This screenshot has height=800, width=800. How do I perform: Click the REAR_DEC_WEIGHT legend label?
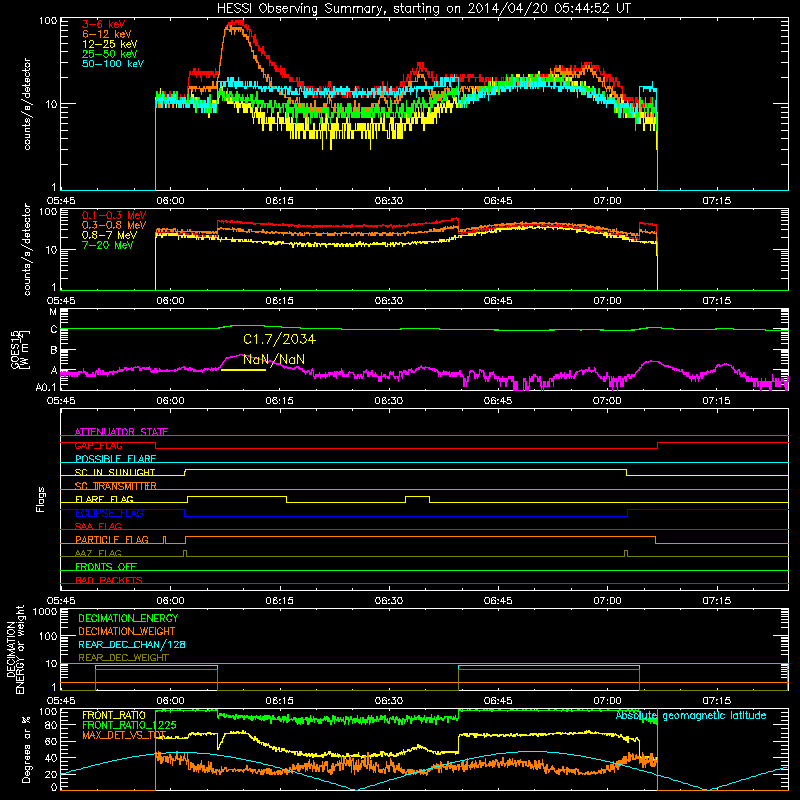tap(123, 658)
